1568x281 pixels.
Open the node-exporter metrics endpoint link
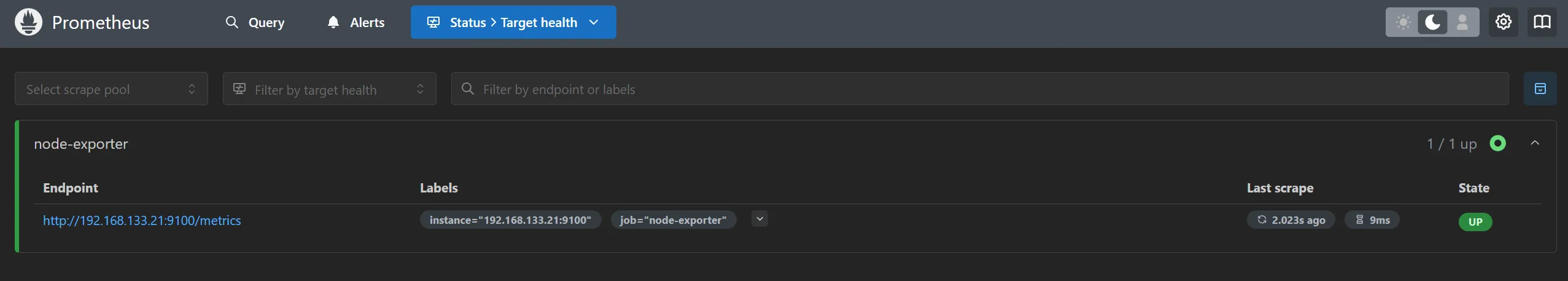[142, 221]
